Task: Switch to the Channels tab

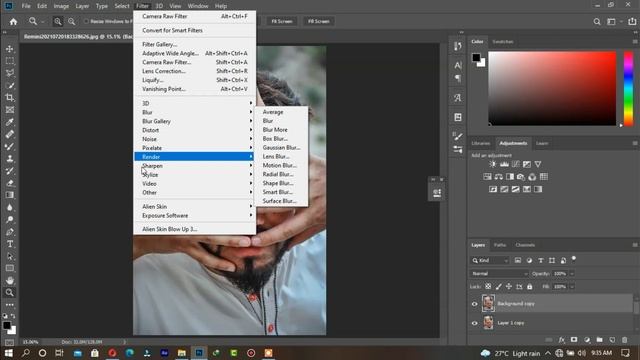Action: (x=525, y=245)
